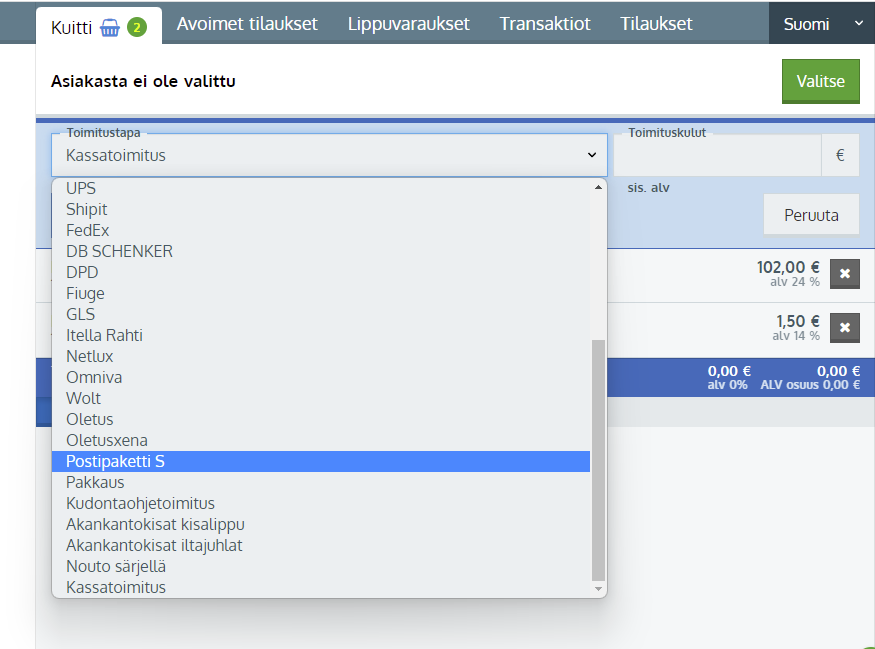Click the delivery list scrollbar thumb
Image resolution: width=875 pixels, height=649 pixels.
point(598,460)
